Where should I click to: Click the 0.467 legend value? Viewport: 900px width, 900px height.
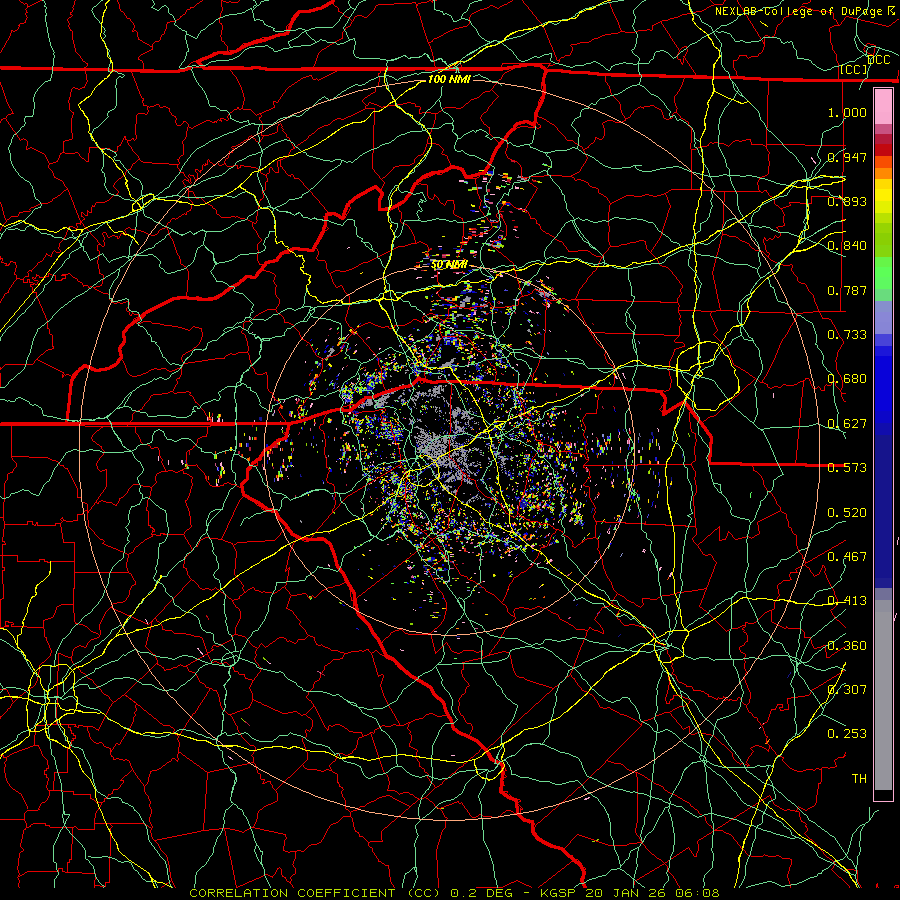point(847,557)
